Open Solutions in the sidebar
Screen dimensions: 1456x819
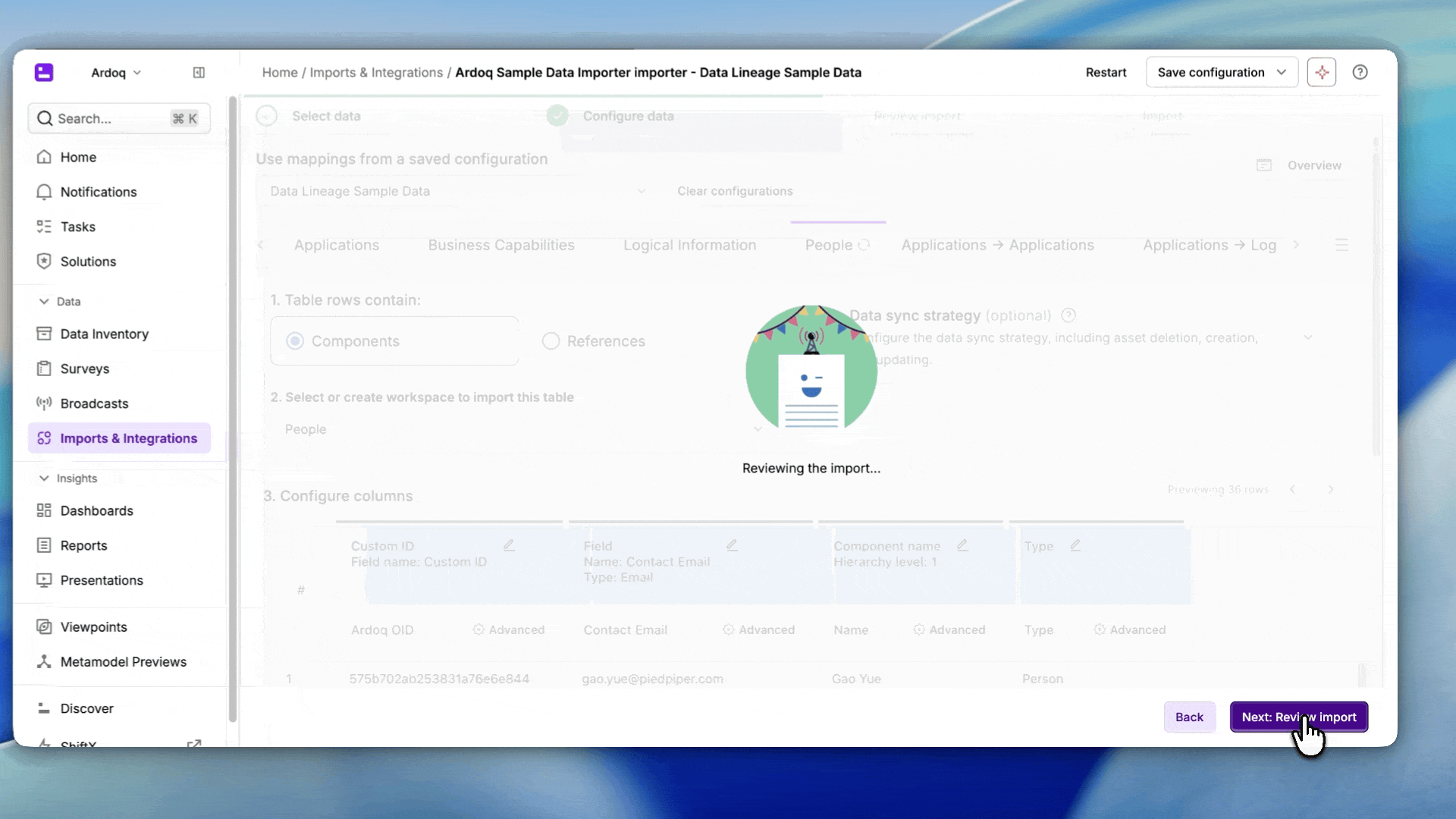coord(119,262)
